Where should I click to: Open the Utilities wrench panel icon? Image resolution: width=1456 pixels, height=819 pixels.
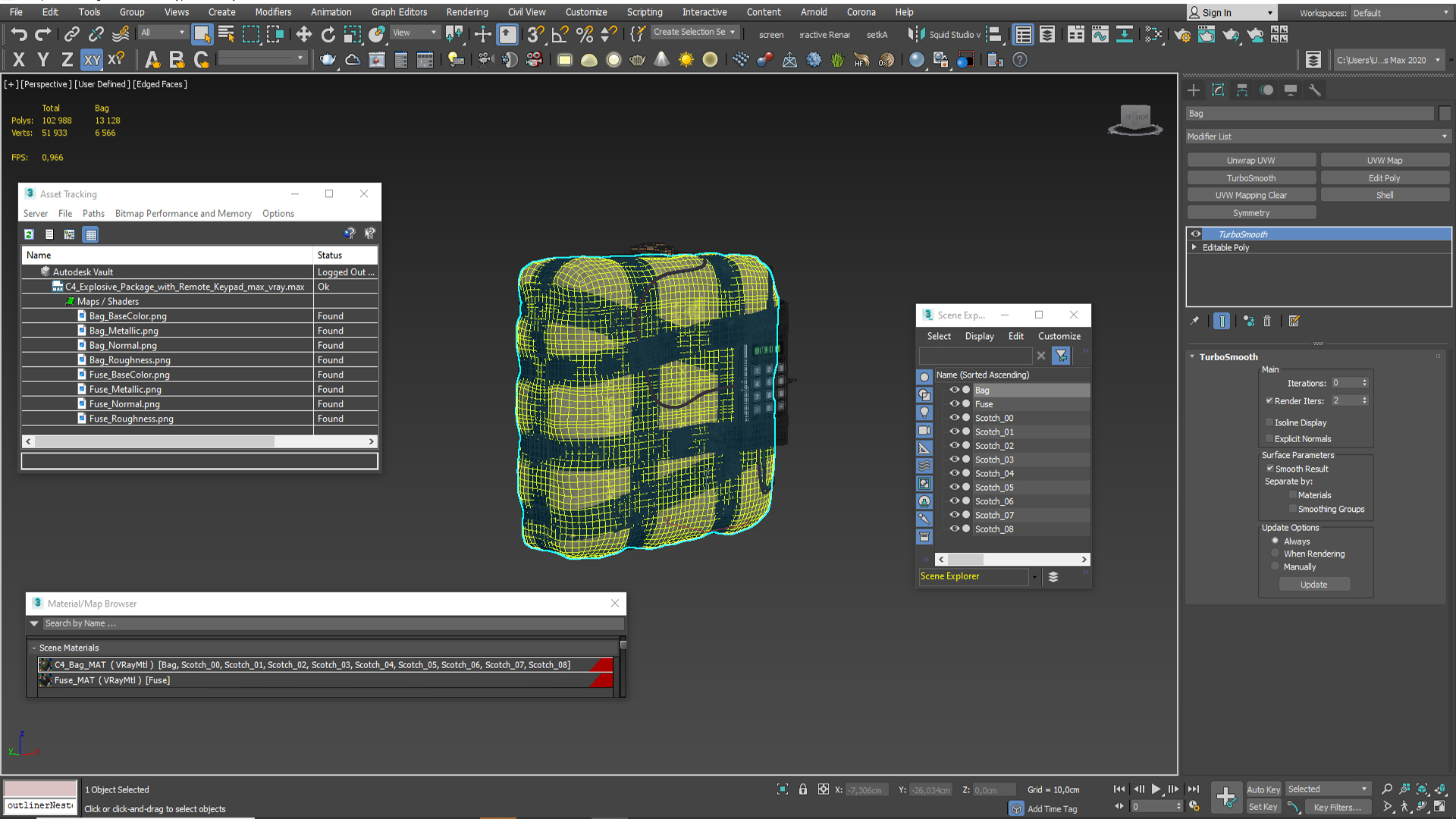(1315, 90)
